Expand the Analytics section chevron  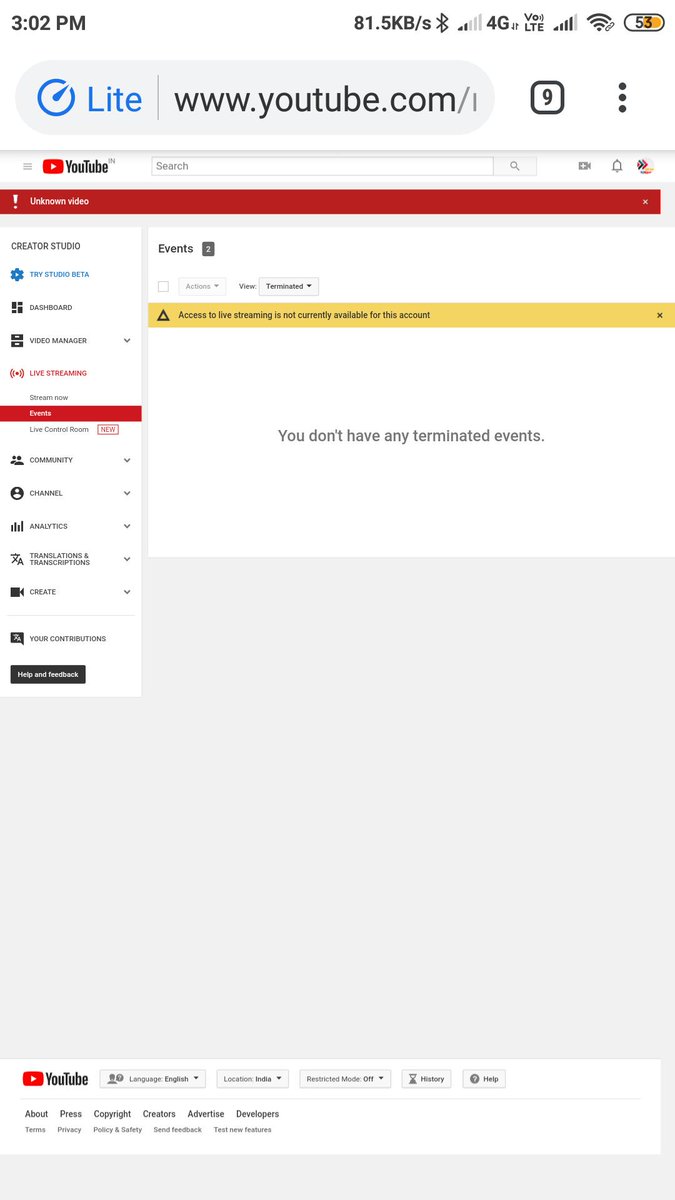point(127,526)
